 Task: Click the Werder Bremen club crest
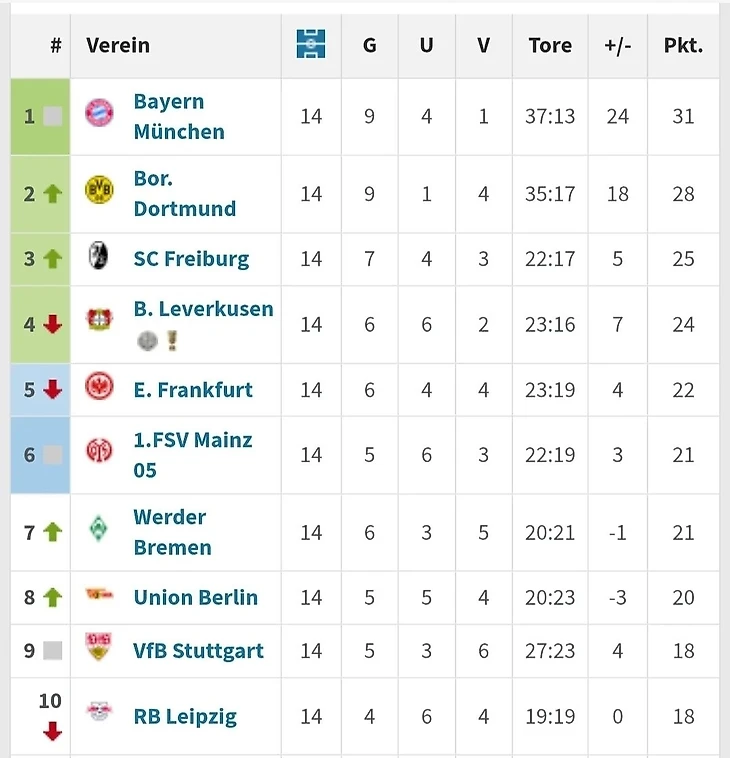coord(99,530)
